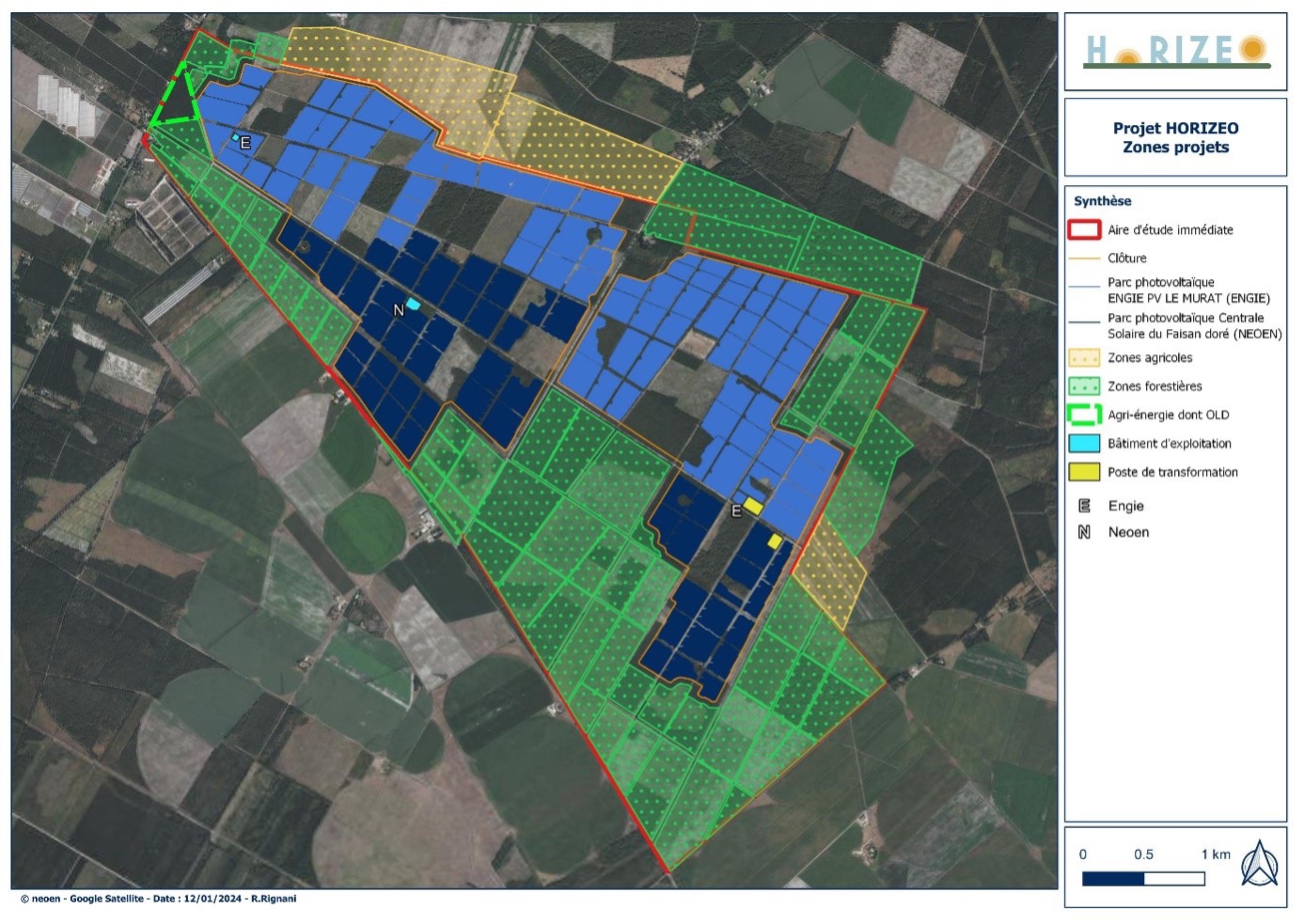The image size is (1304, 924).
Task: Click the Centrale Solaire du Faisan doré text
Action: (1194, 326)
